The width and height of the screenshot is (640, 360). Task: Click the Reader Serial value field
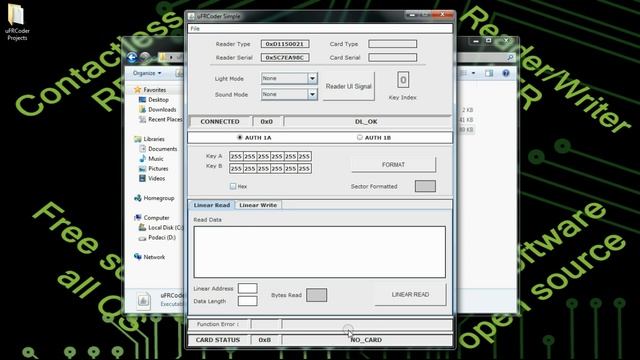coord(285,58)
